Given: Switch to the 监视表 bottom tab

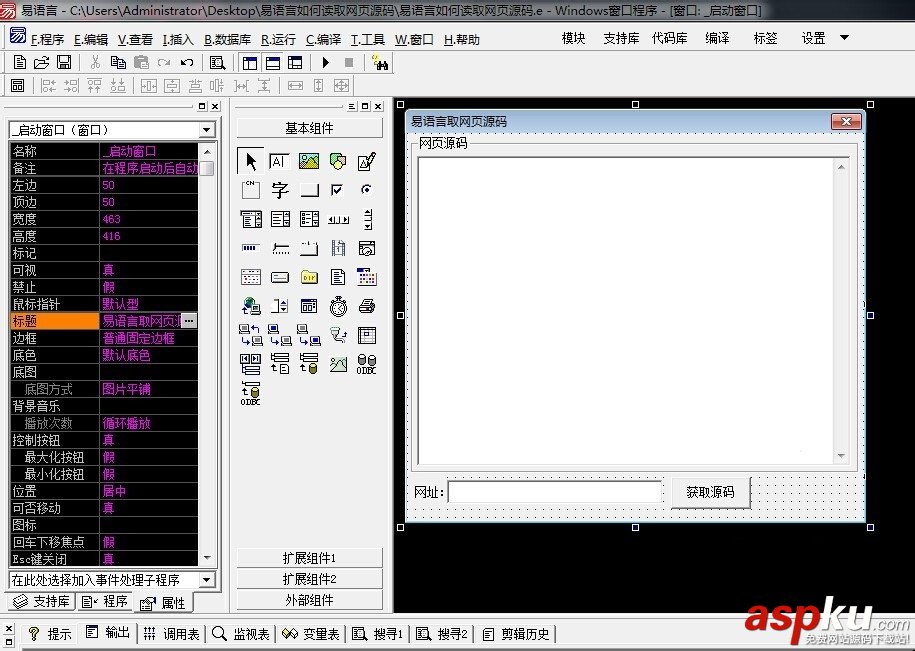Looking at the screenshot, I should (241, 634).
